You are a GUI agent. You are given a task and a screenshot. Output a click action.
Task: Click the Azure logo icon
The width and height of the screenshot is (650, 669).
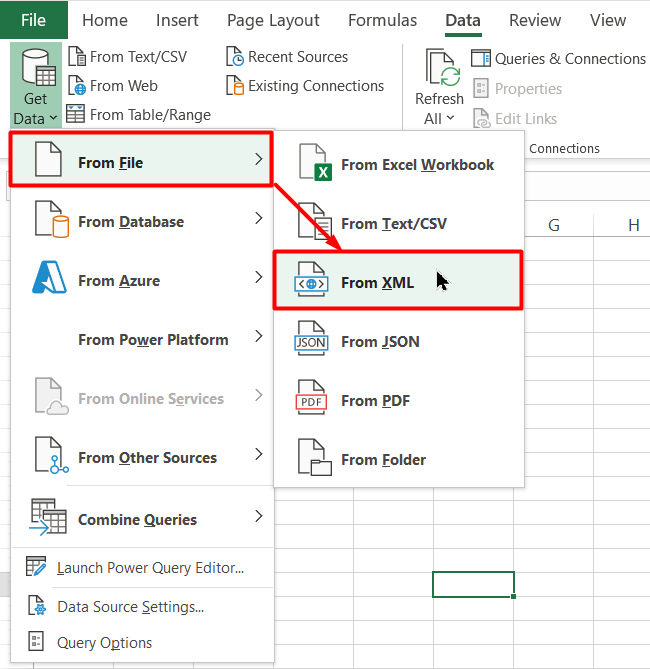50,277
